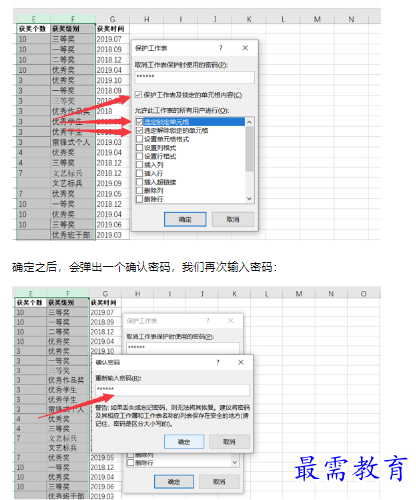Image resolution: width=416 pixels, height=500 pixels.
Task: Confirm with 确定 in upper 保护工作表 dialog
Action: [185, 219]
